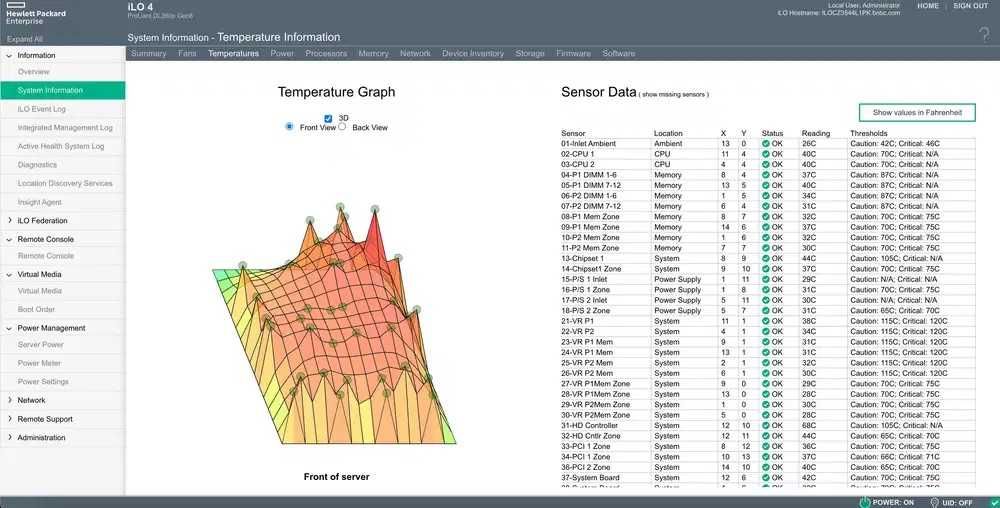Select the 21-VR P1 sensor name
1000x508 pixels.
pyautogui.click(x=577, y=321)
